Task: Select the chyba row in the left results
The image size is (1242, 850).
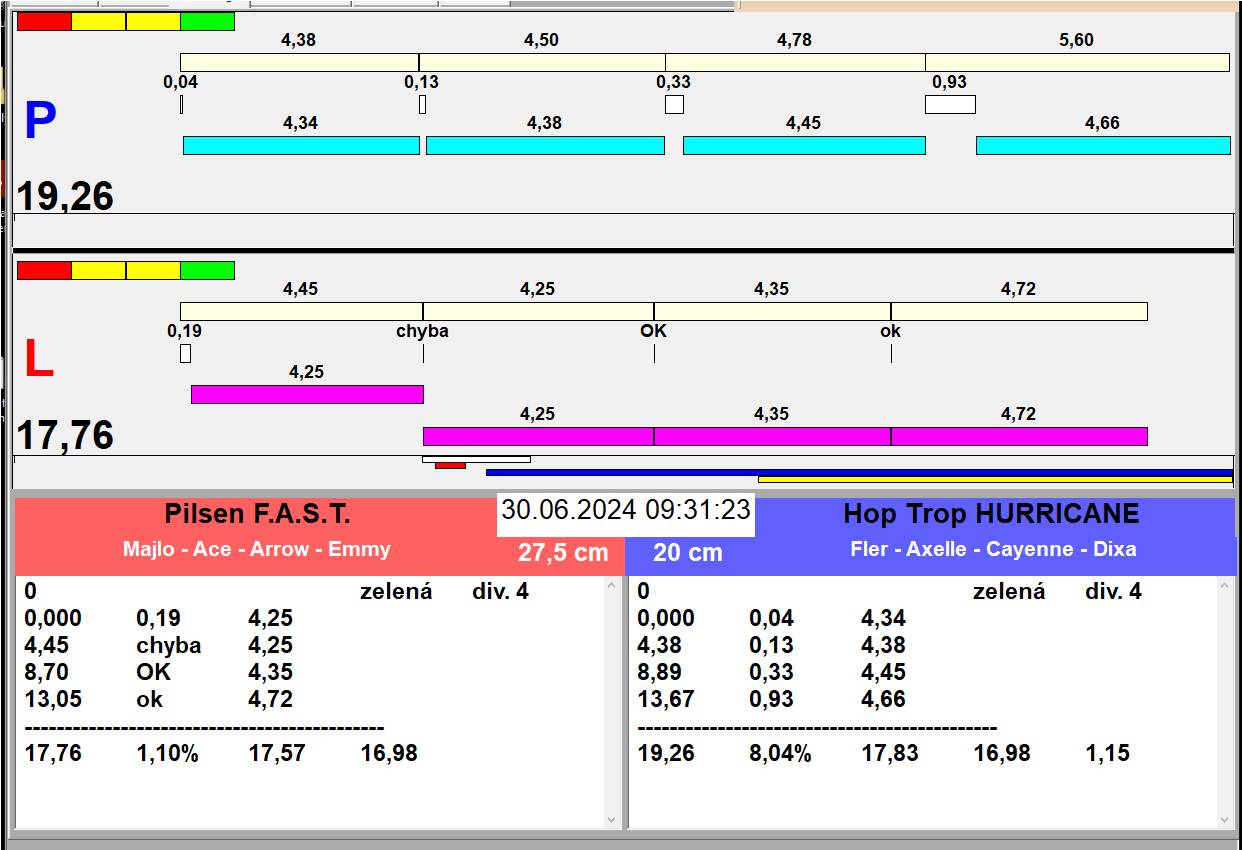Action: click(168, 645)
